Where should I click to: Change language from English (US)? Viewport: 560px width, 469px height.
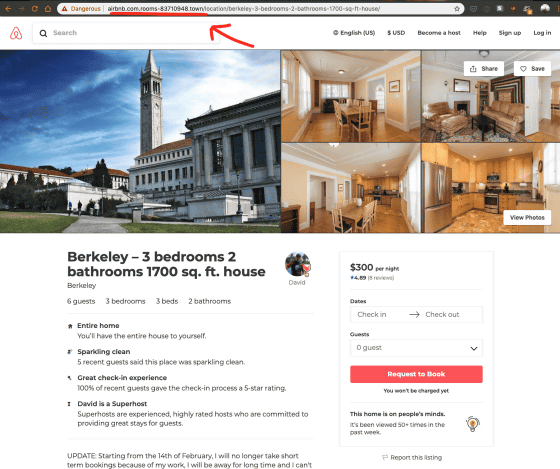pyautogui.click(x=354, y=33)
